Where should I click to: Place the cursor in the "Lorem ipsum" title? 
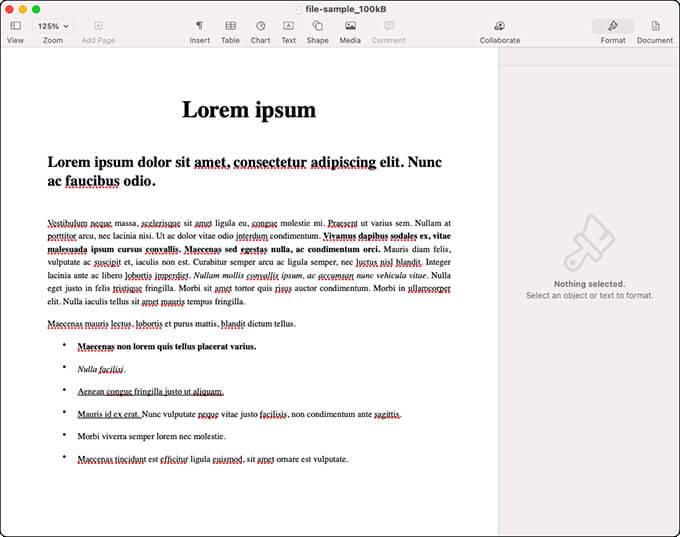248,110
